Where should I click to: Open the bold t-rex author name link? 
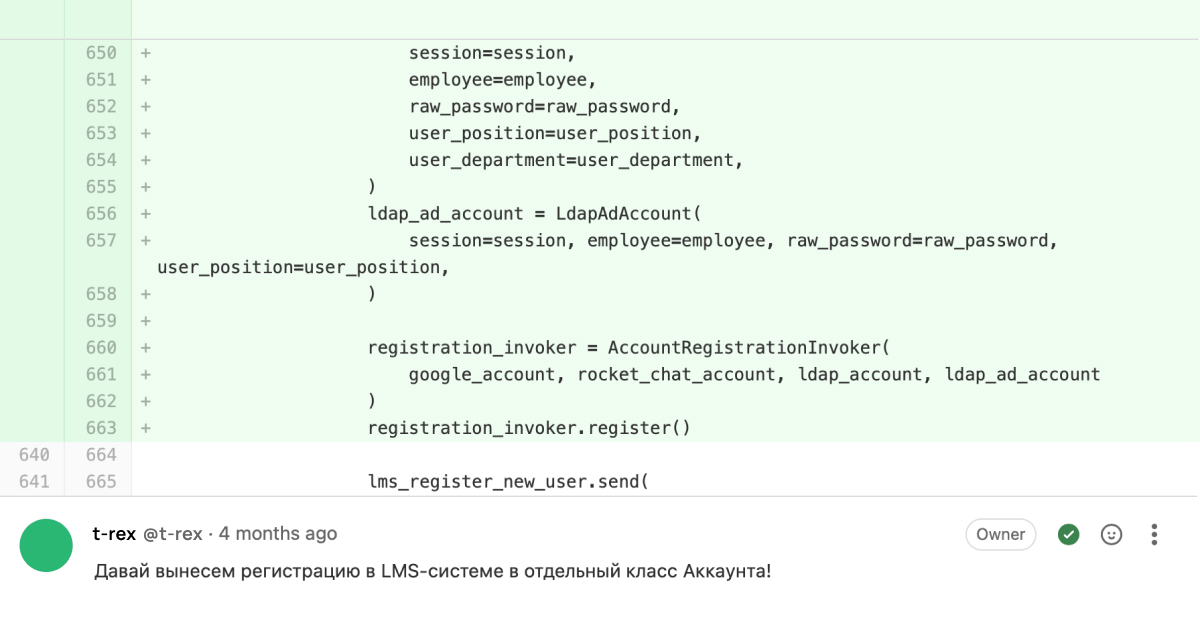click(114, 534)
